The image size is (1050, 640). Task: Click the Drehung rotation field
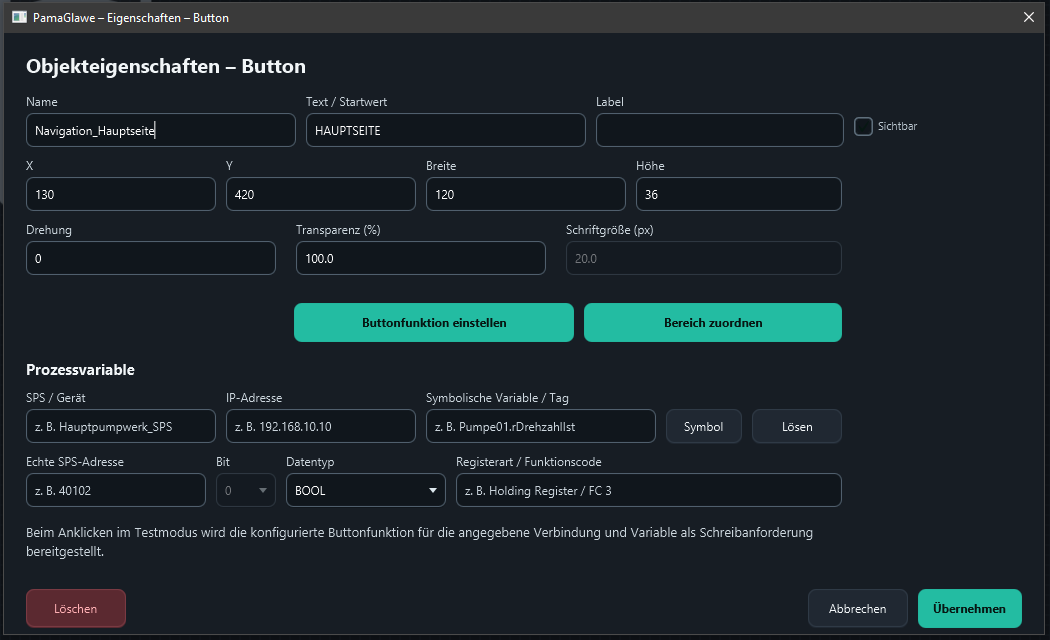click(x=151, y=258)
